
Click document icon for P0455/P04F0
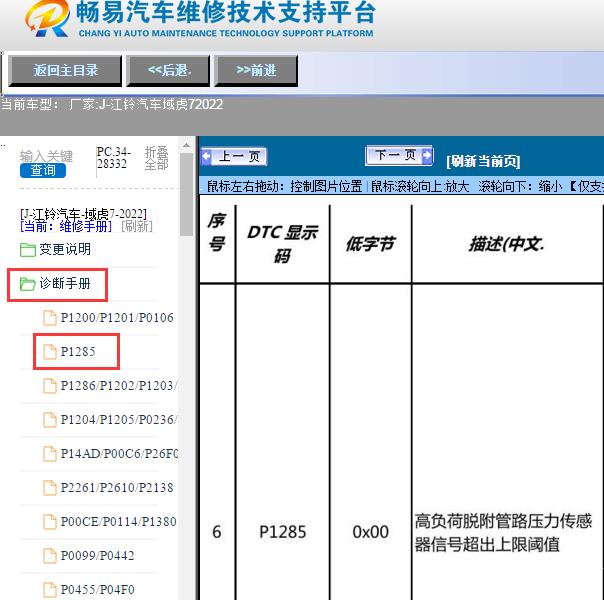50,590
